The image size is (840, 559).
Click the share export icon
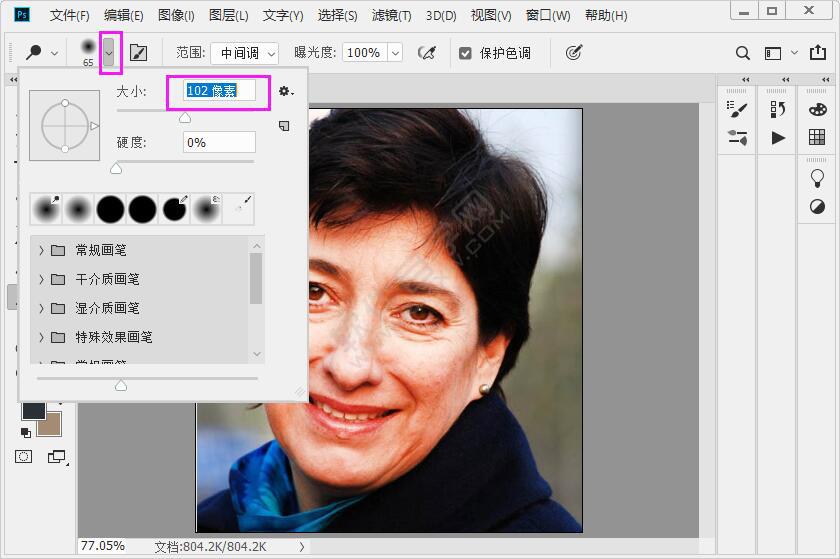tap(818, 52)
